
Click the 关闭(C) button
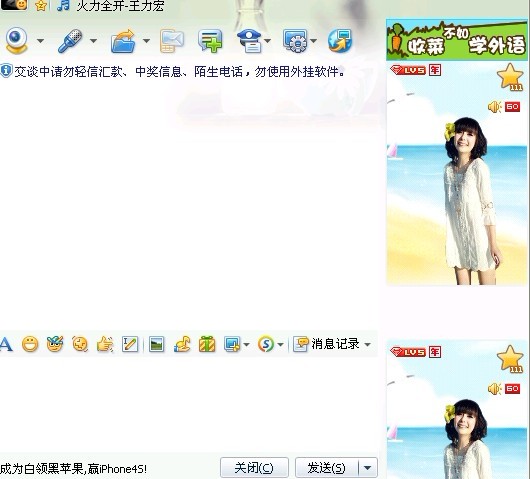pyautogui.click(x=254, y=468)
